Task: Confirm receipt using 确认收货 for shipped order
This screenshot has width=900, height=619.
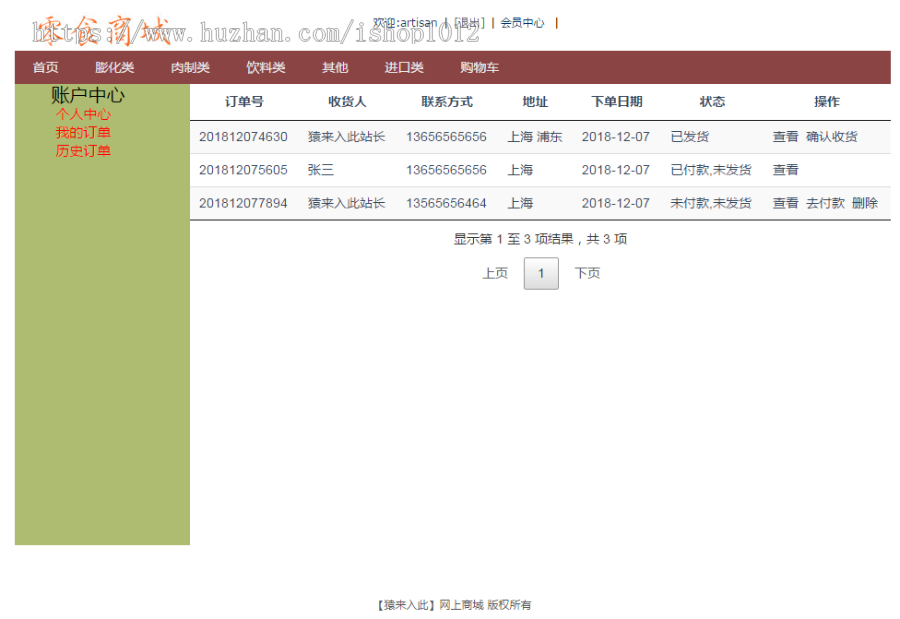Action: click(x=830, y=137)
